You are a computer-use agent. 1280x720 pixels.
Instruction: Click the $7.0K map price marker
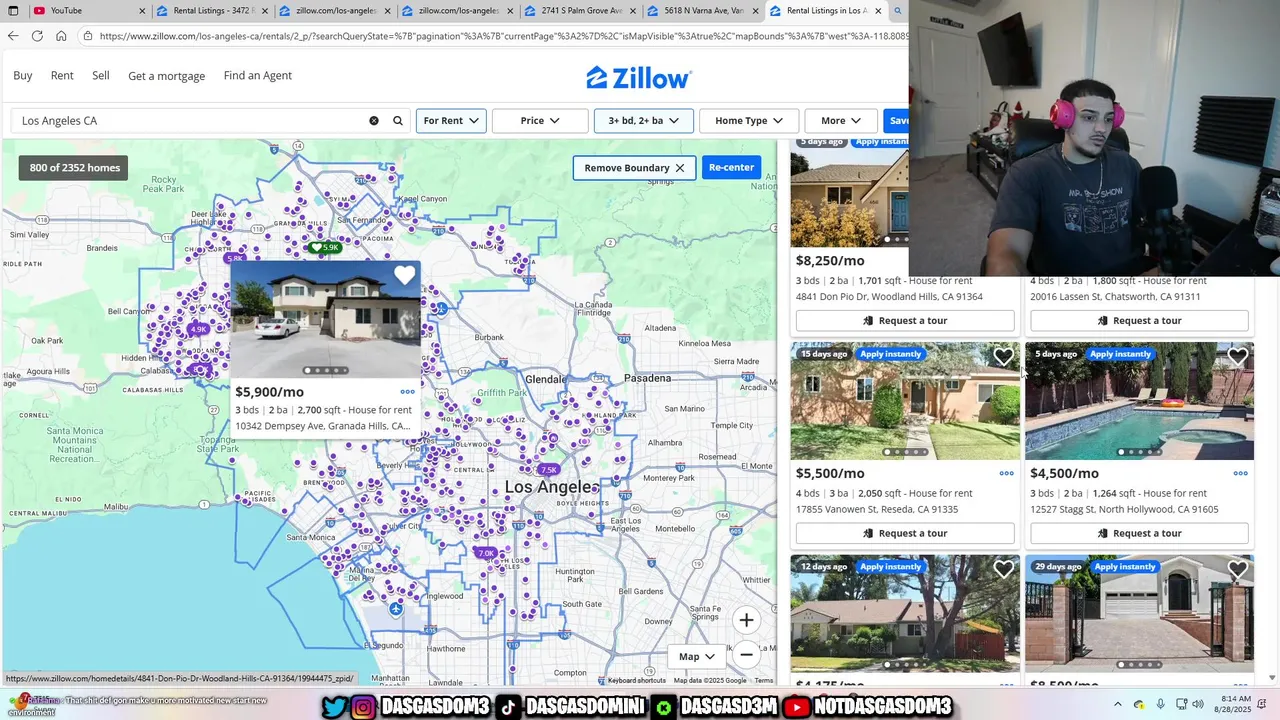(x=485, y=553)
